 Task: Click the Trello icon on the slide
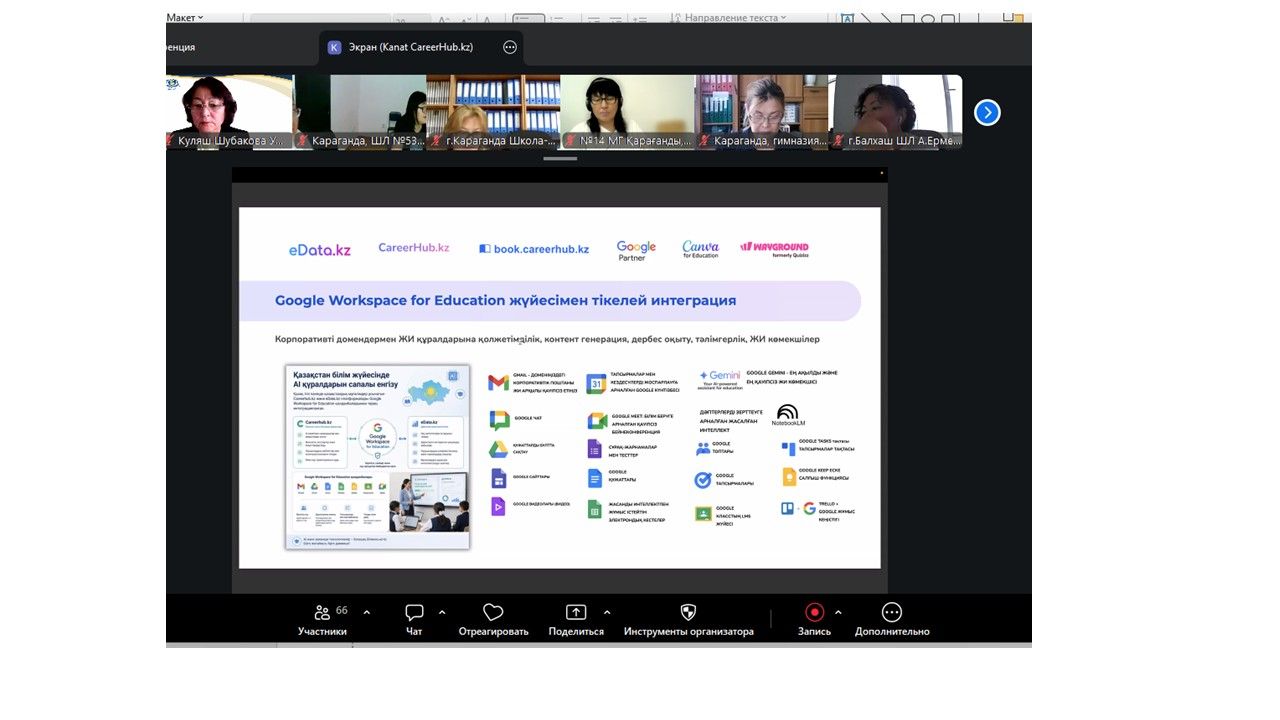(787, 508)
